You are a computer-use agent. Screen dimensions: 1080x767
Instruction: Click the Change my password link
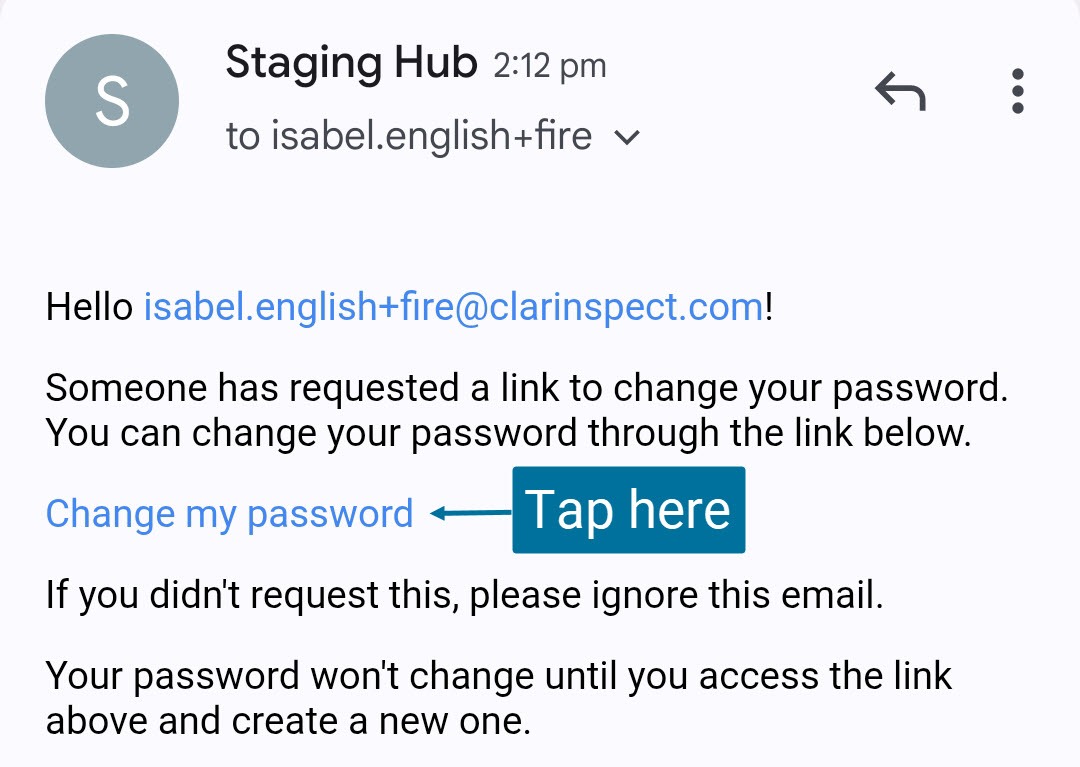229,514
